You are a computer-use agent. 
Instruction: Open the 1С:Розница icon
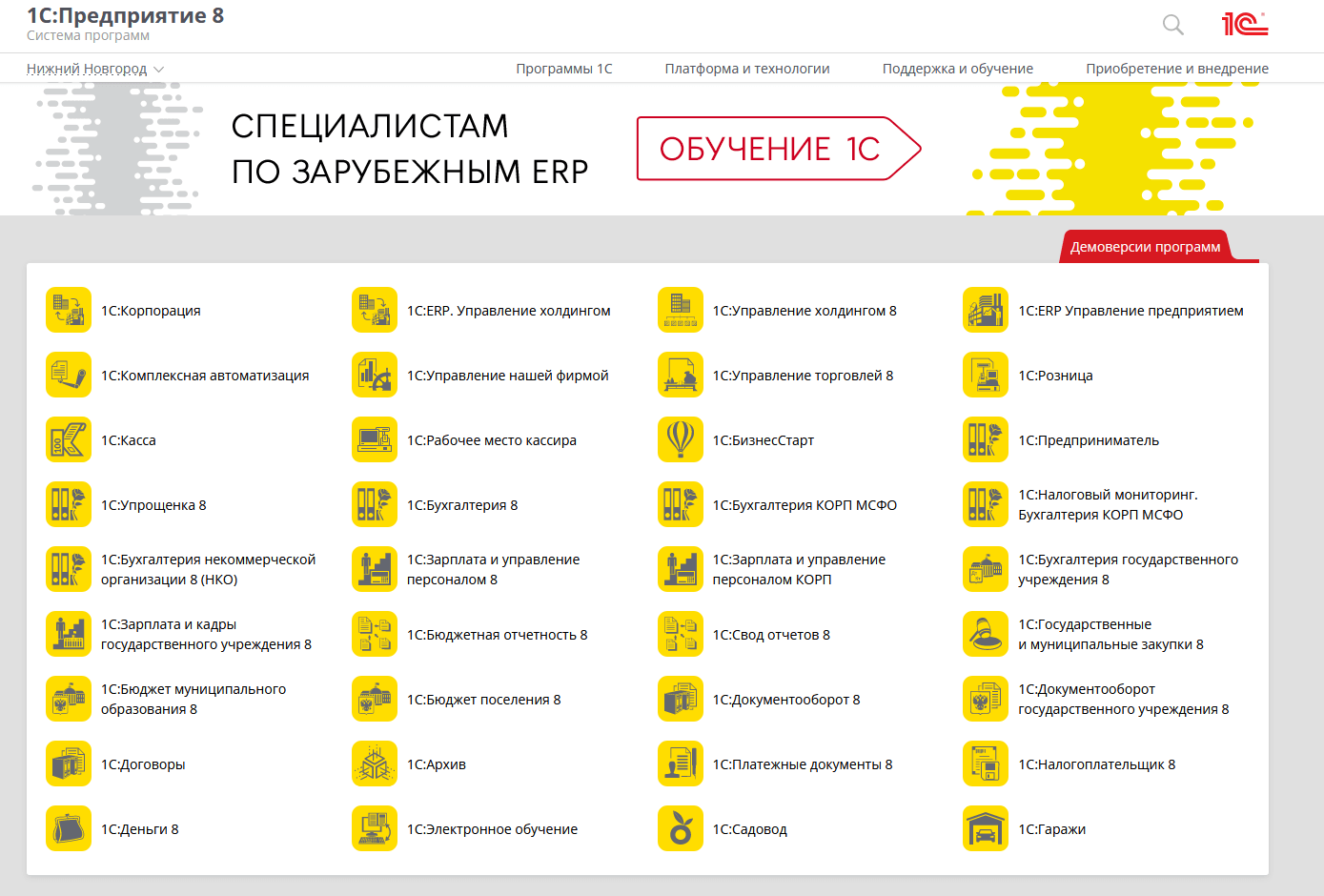pos(986,376)
